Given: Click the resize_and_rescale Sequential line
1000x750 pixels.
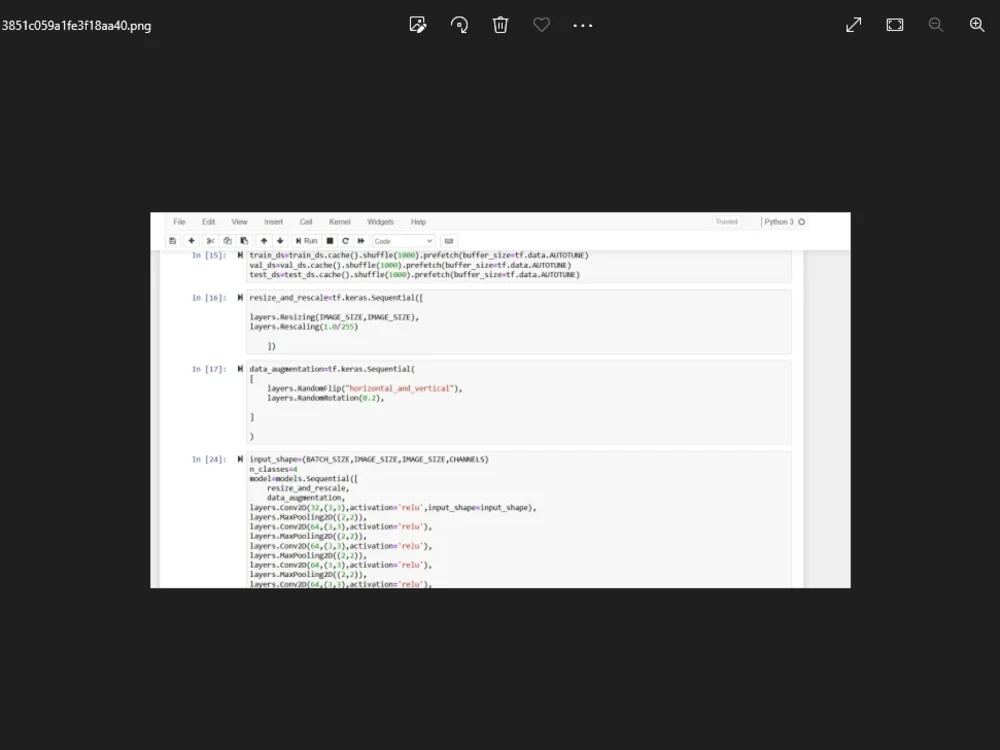Looking at the screenshot, I should (x=336, y=298).
